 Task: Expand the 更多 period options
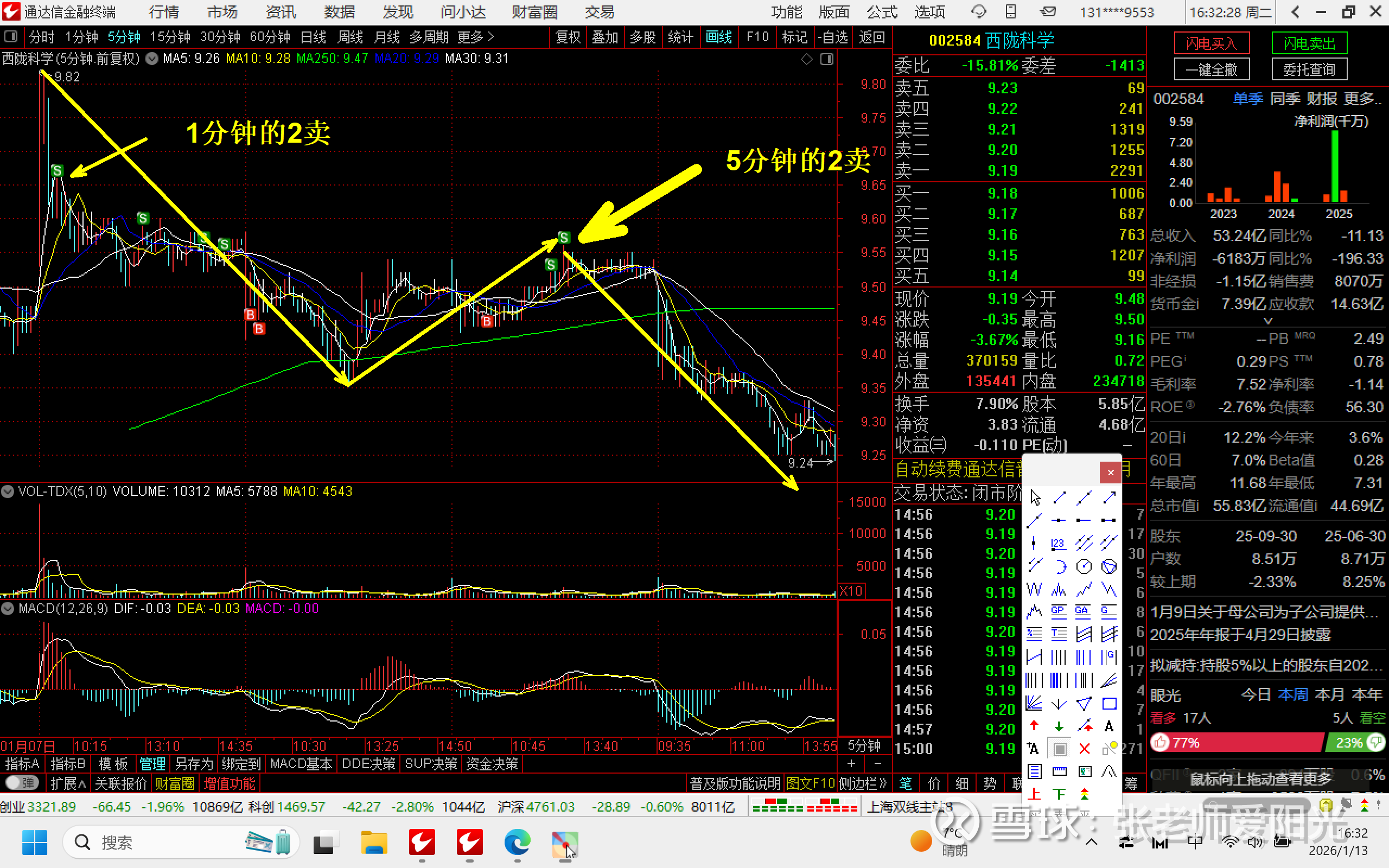pos(475,37)
